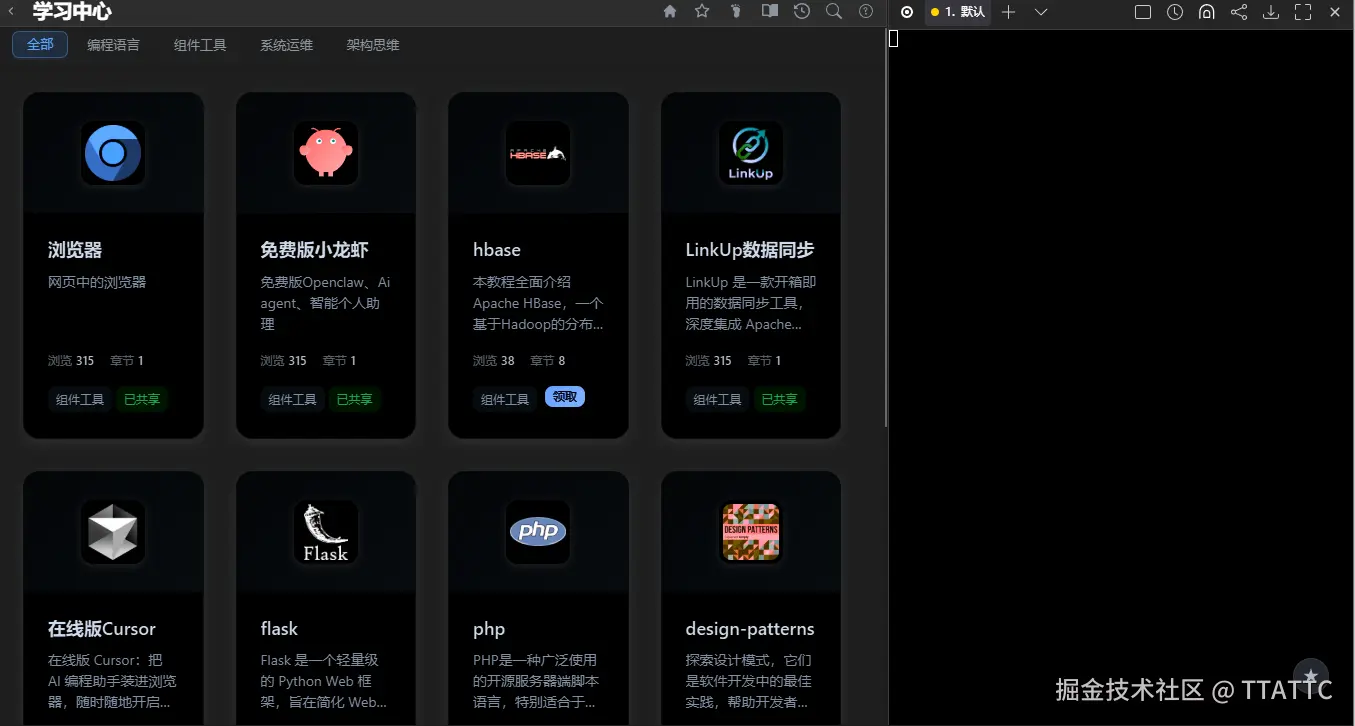1355x726 pixels.
Task: Focus the terminal input area at the cursor
Action: [894, 39]
